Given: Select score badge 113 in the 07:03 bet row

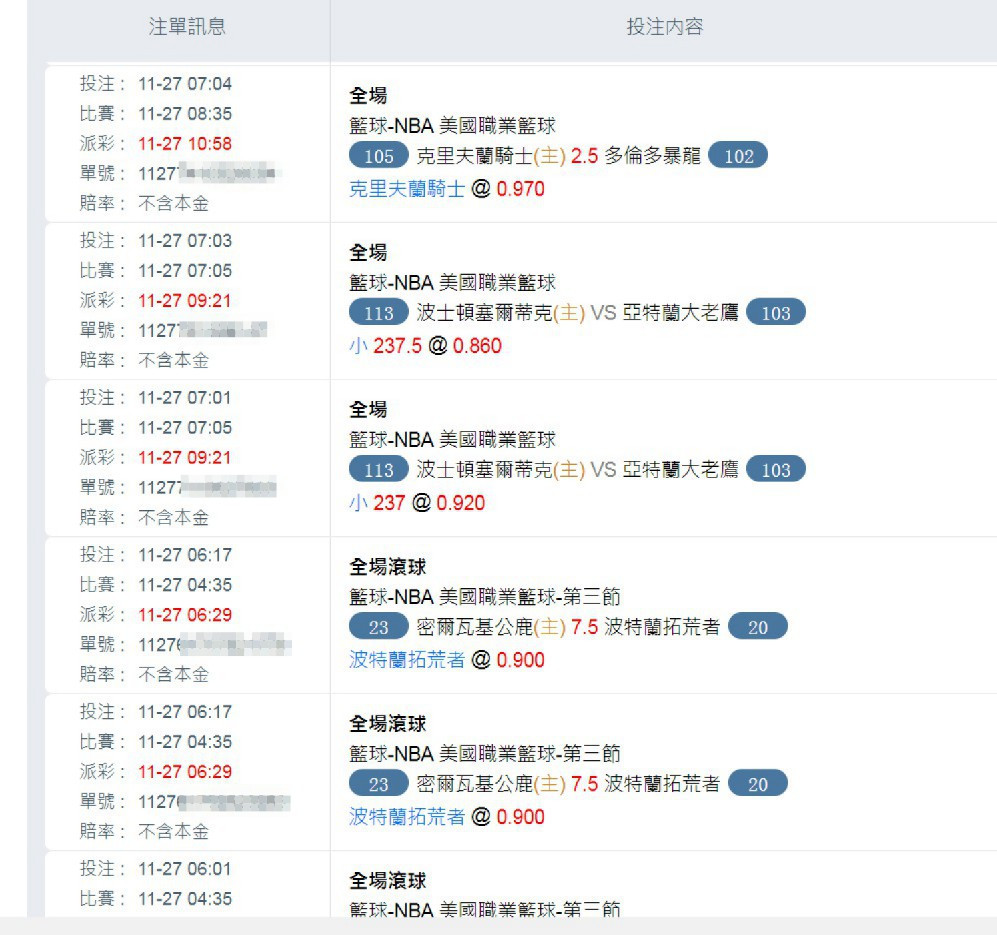Looking at the screenshot, I should [379, 313].
